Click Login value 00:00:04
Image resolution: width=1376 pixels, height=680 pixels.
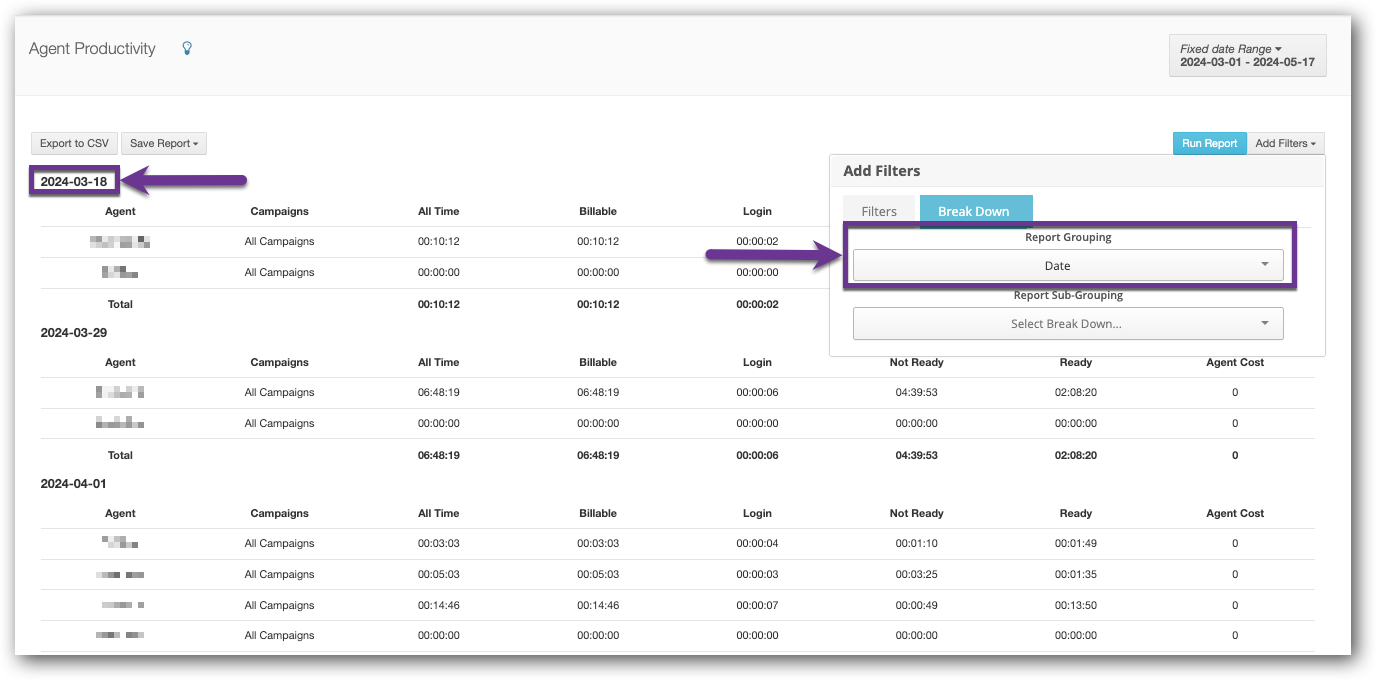pyautogui.click(x=757, y=543)
